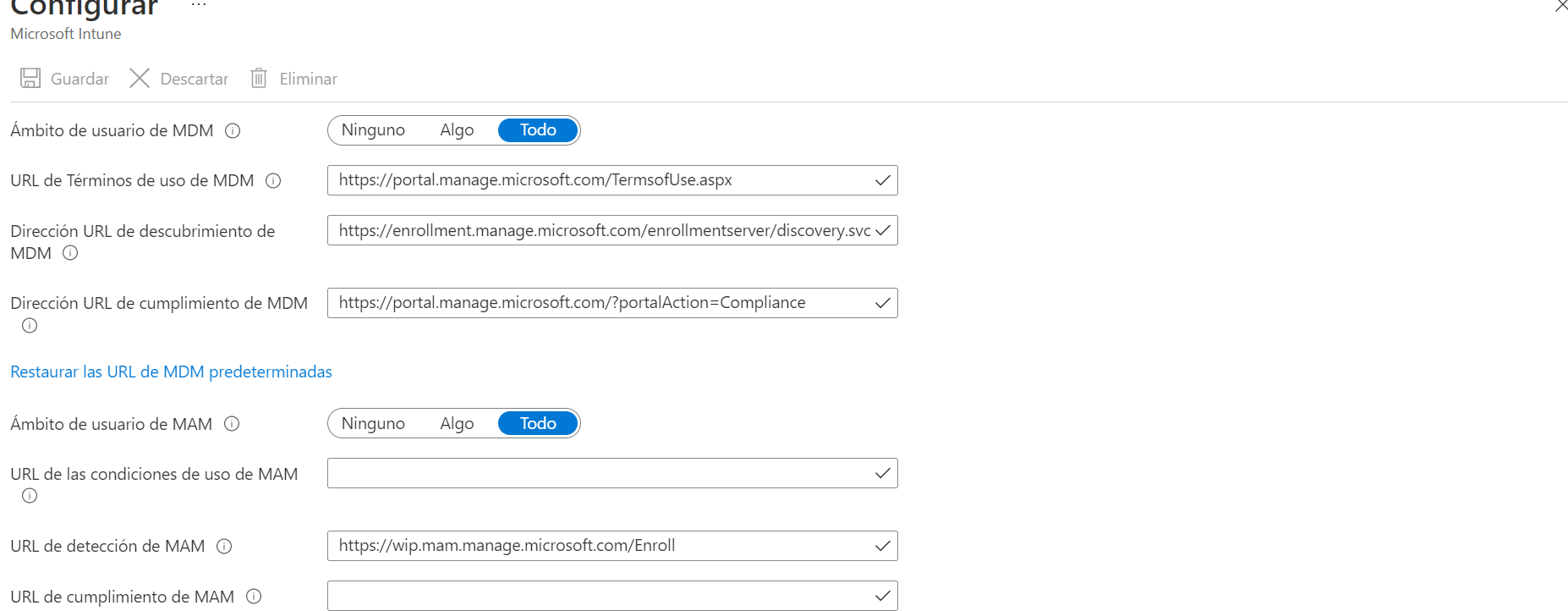Screen dimensions: 1568x611
Task: Click checkmark in MAM terms of use field
Action: tap(882, 473)
